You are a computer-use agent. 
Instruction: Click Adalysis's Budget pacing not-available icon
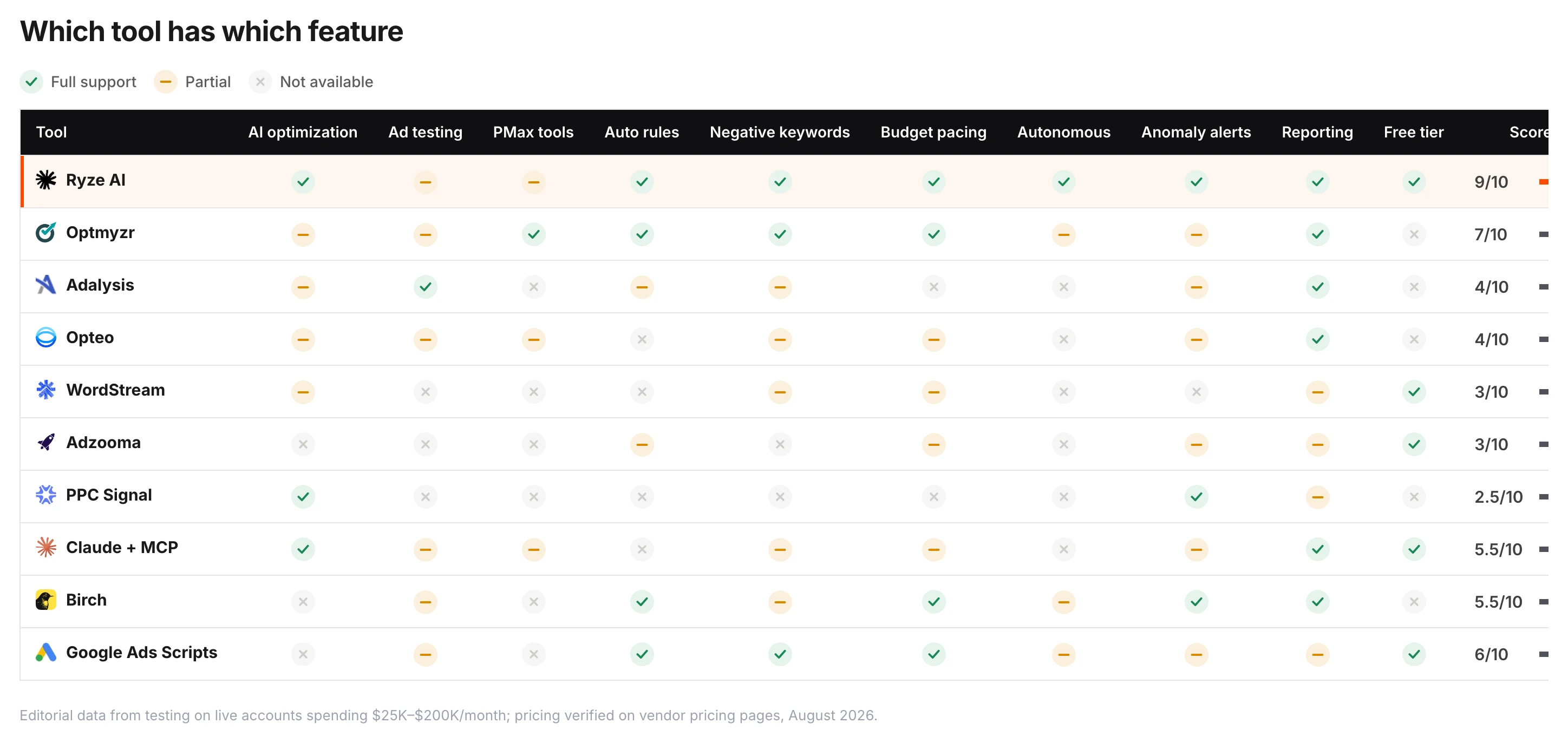tap(933, 287)
